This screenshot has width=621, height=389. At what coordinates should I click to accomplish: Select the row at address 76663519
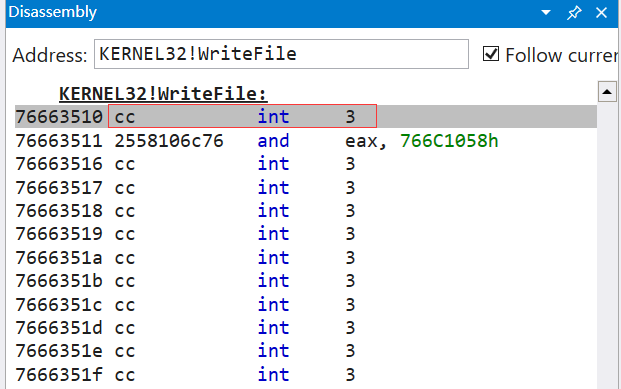point(306,234)
